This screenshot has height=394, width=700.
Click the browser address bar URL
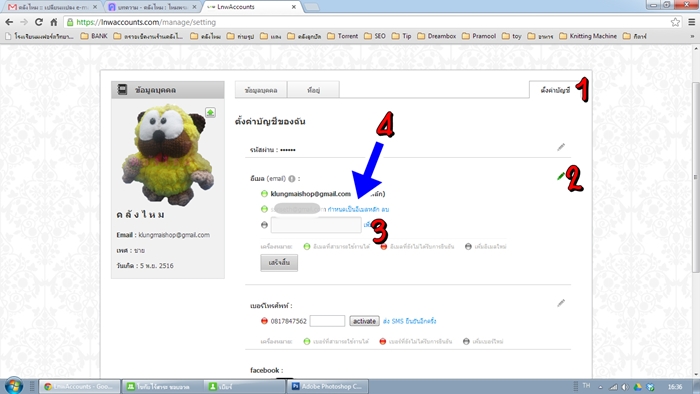click(x=146, y=22)
